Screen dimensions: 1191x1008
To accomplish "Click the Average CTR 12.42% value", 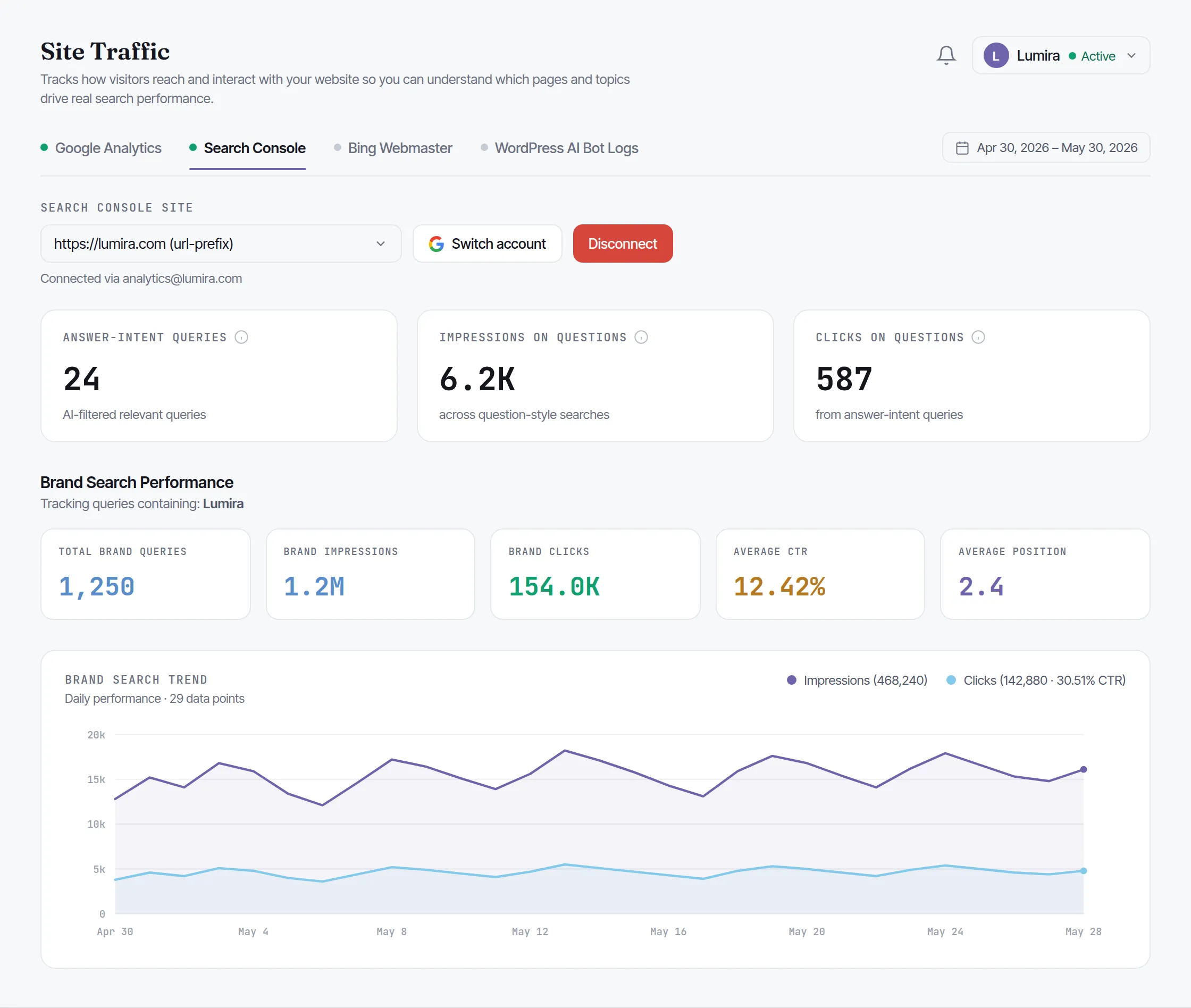I will point(779,586).
